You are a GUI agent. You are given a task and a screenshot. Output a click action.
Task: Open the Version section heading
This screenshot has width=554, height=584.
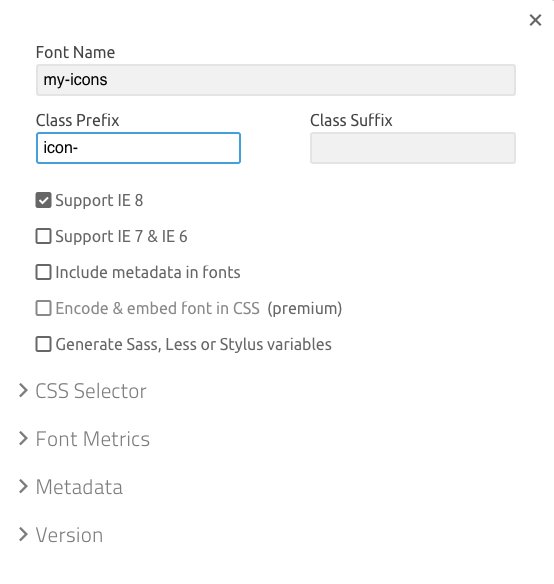pos(69,535)
